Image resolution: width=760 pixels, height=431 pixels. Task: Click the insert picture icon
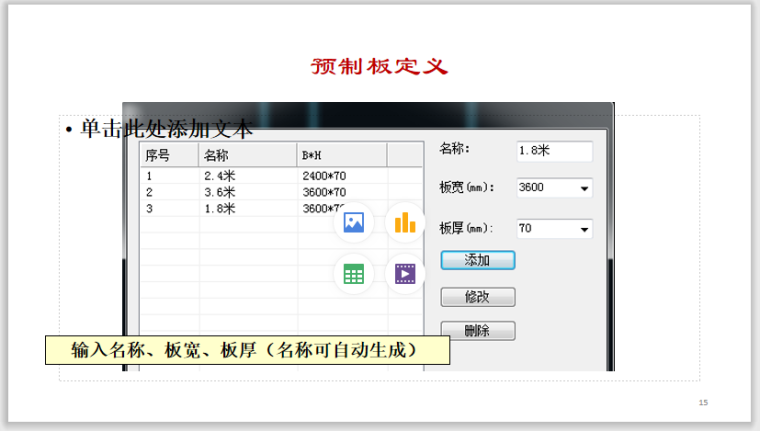[x=353, y=222]
